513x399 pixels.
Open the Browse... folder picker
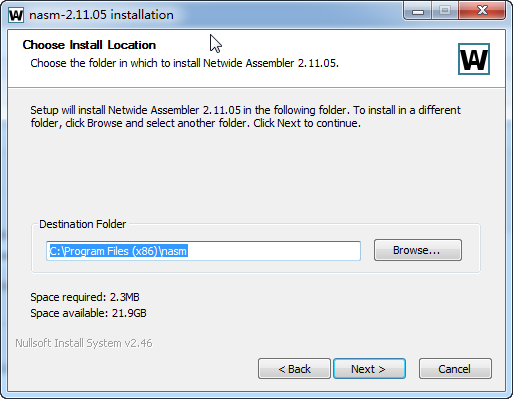click(418, 250)
